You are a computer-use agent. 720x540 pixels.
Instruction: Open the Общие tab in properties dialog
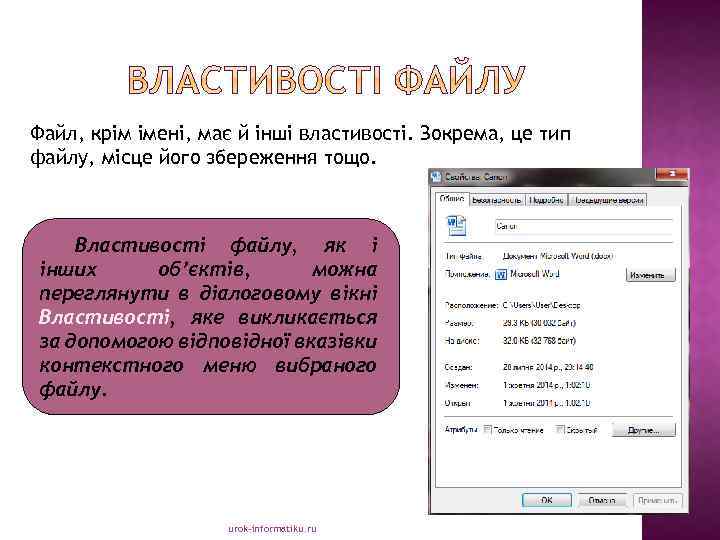pos(452,199)
